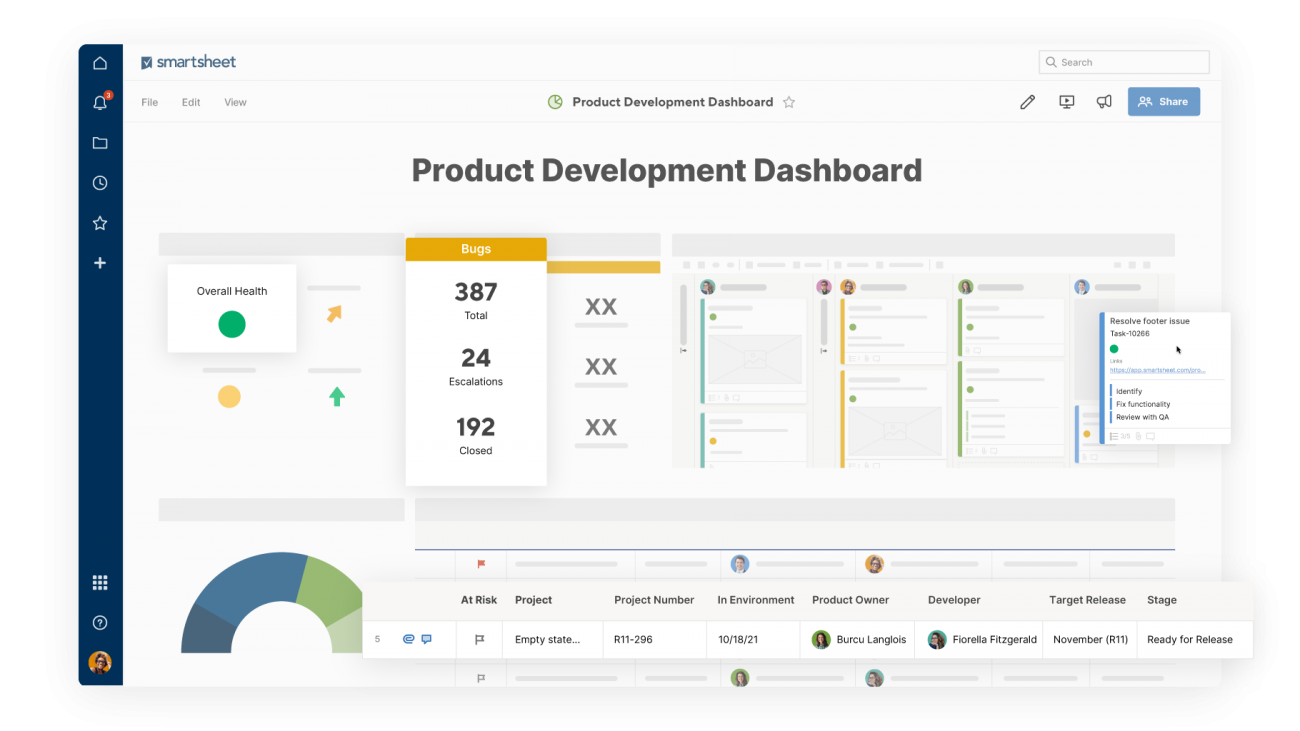Image resolution: width=1300 pixels, height=731 pixels.
Task: Select the pencil edit icon
Action: click(1027, 101)
